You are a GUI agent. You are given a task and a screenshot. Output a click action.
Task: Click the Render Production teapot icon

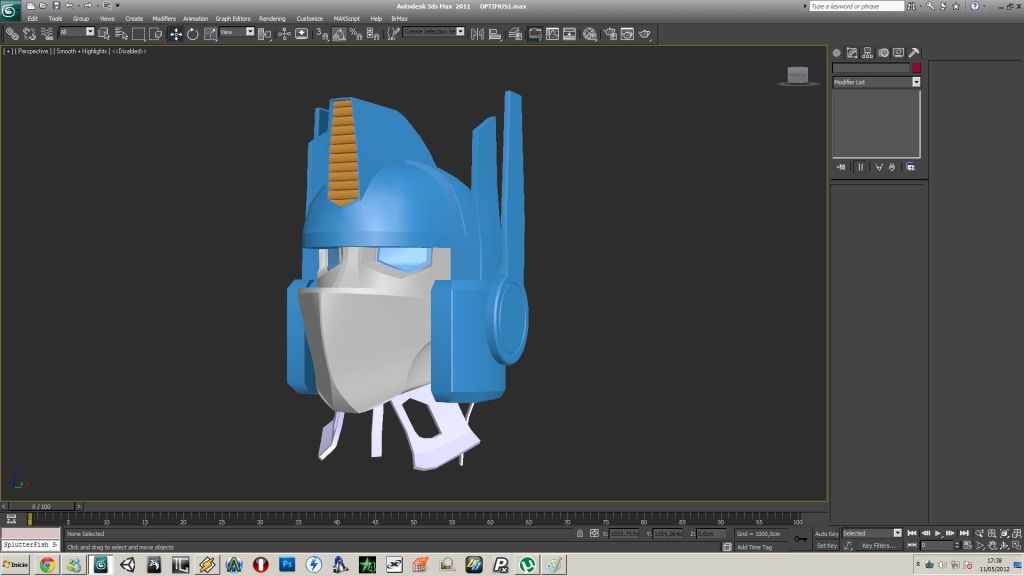point(645,34)
